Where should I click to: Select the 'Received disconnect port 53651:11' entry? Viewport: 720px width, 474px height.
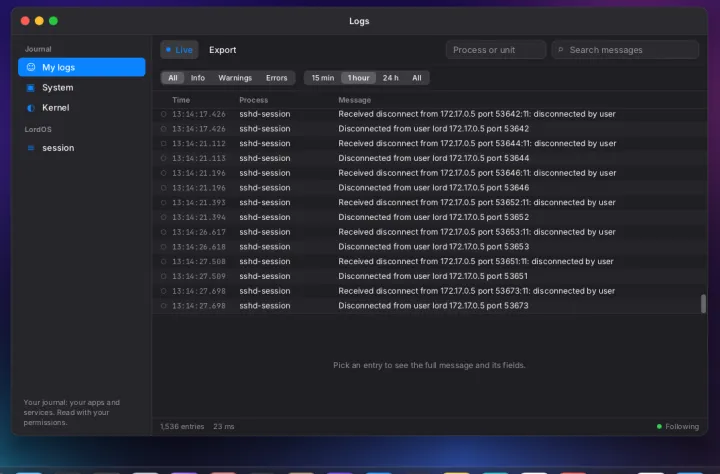(x=429, y=261)
